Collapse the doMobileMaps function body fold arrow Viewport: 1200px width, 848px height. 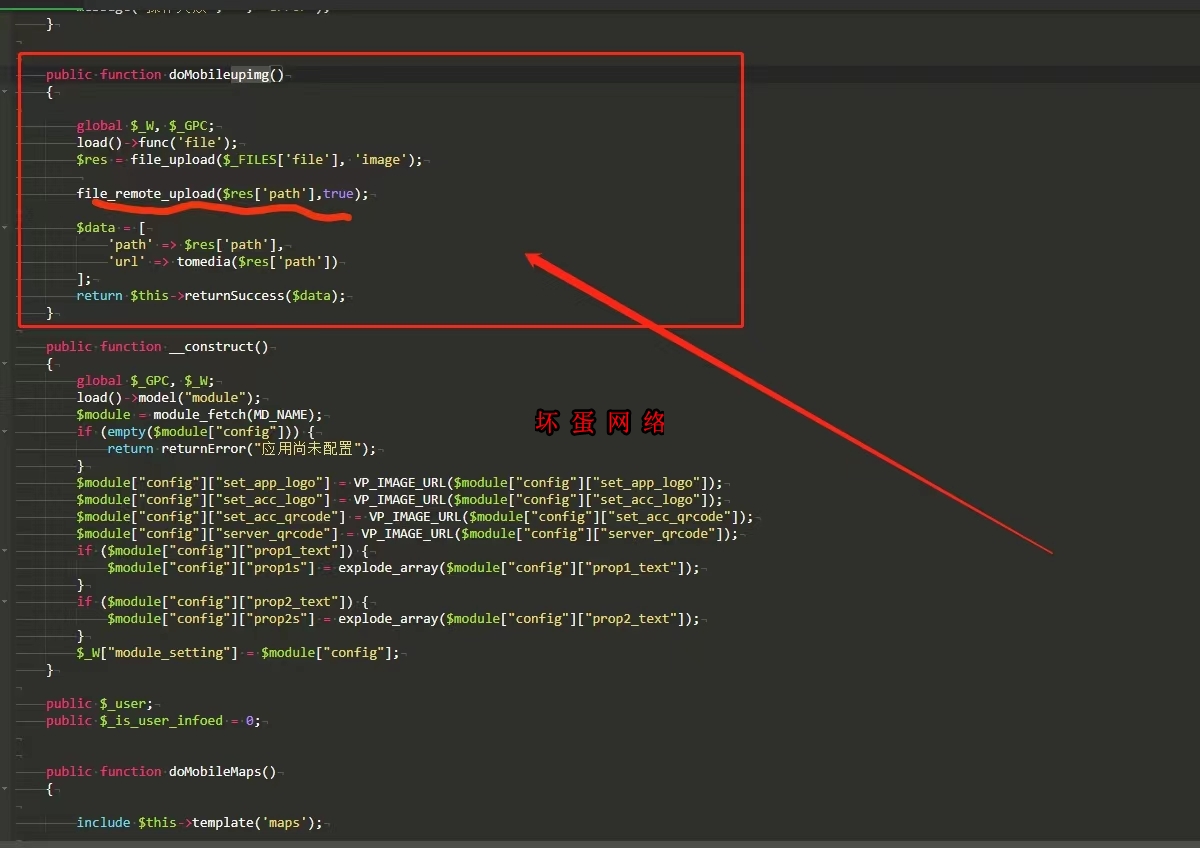click(x=5, y=788)
